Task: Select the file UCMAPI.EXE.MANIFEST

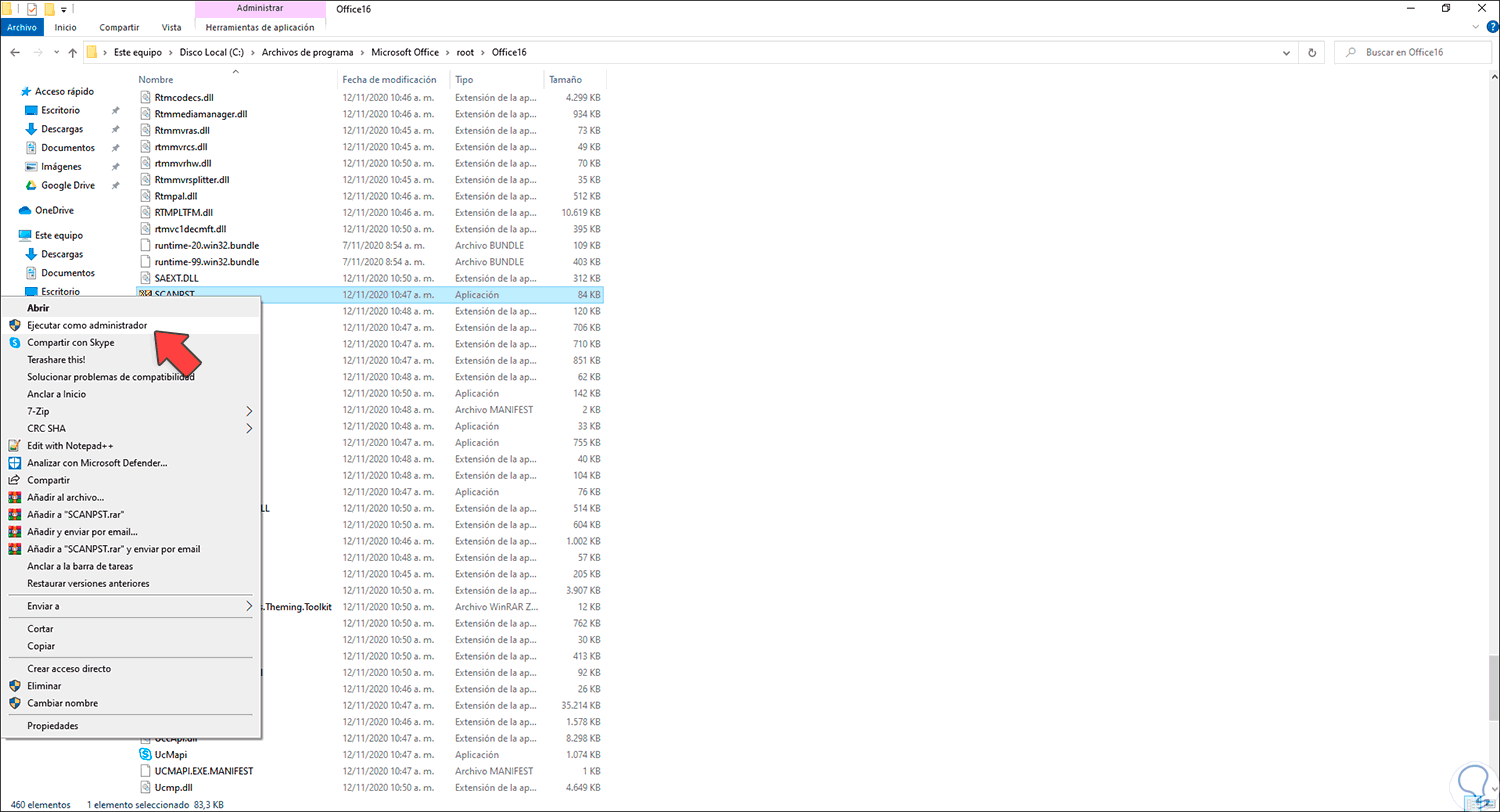Action: (x=204, y=771)
